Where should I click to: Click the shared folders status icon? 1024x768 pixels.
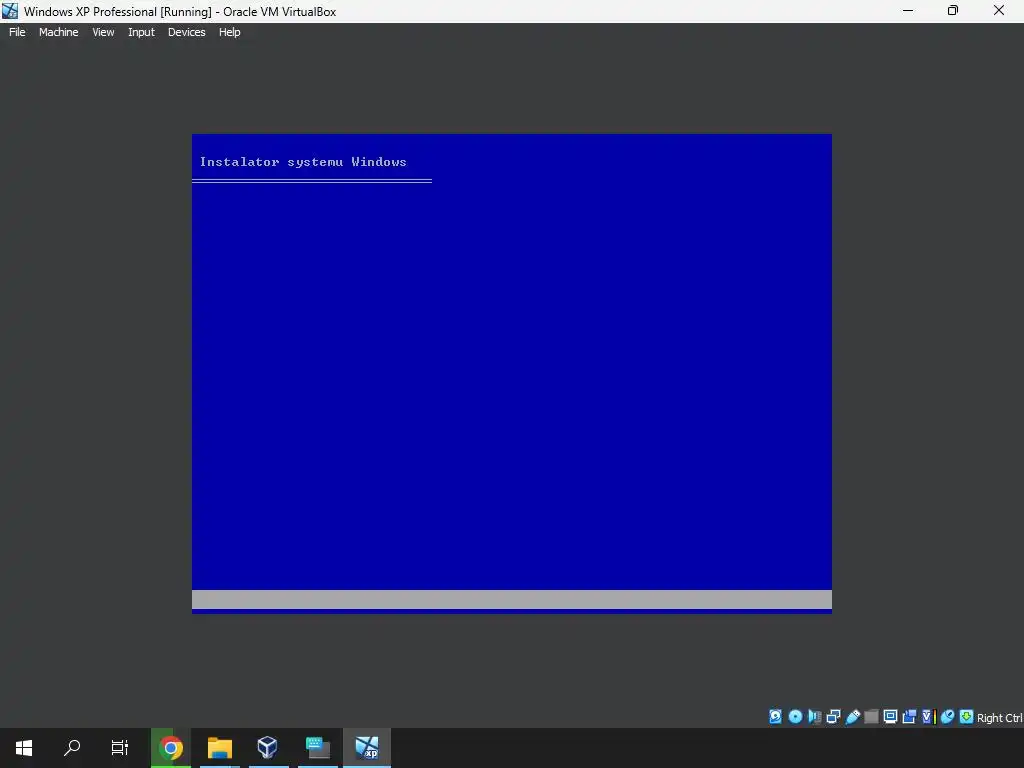[x=871, y=716]
